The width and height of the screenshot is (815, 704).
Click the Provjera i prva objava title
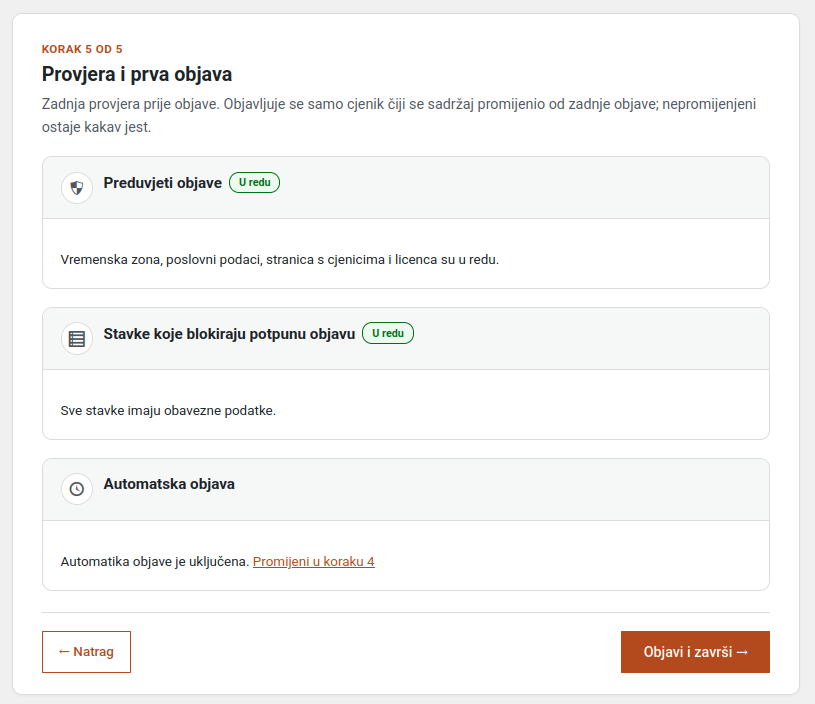tap(137, 74)
